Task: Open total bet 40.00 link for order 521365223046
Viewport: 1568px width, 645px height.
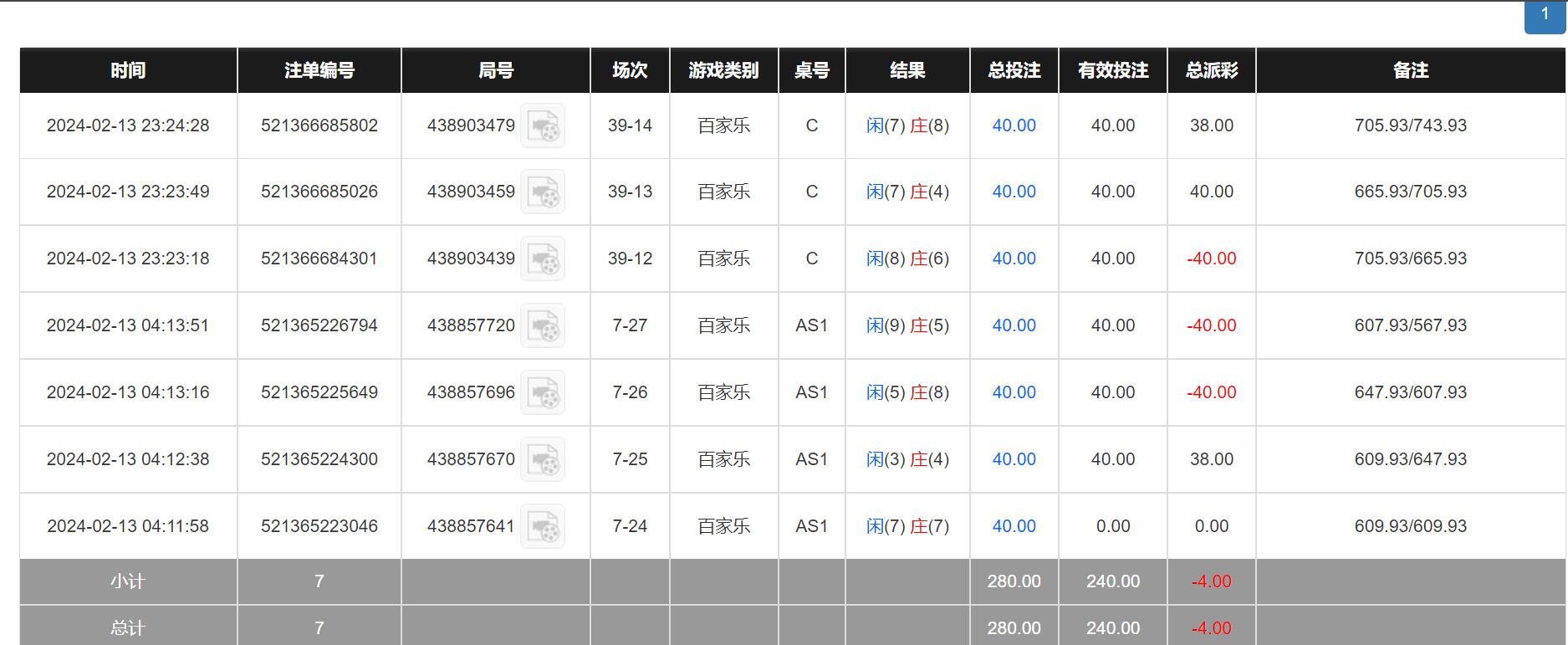Action: click(x=1014, y=526)
